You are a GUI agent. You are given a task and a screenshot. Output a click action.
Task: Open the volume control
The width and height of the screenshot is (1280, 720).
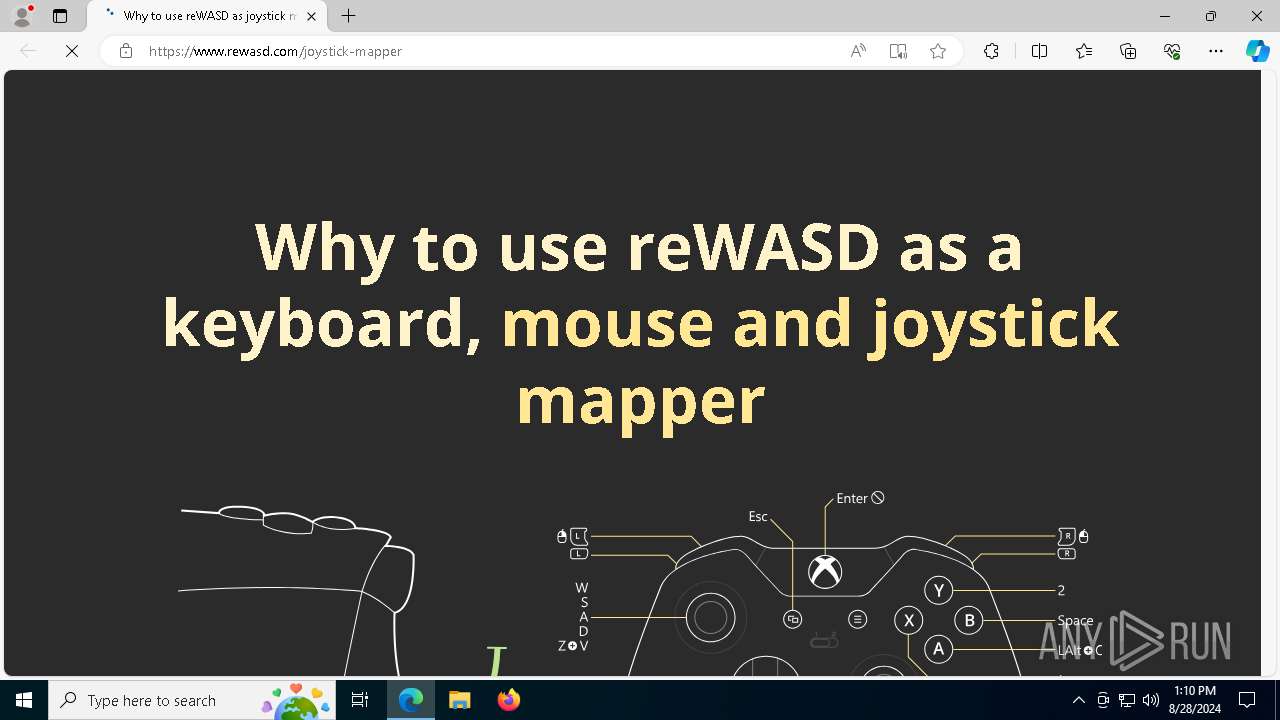1151,700
